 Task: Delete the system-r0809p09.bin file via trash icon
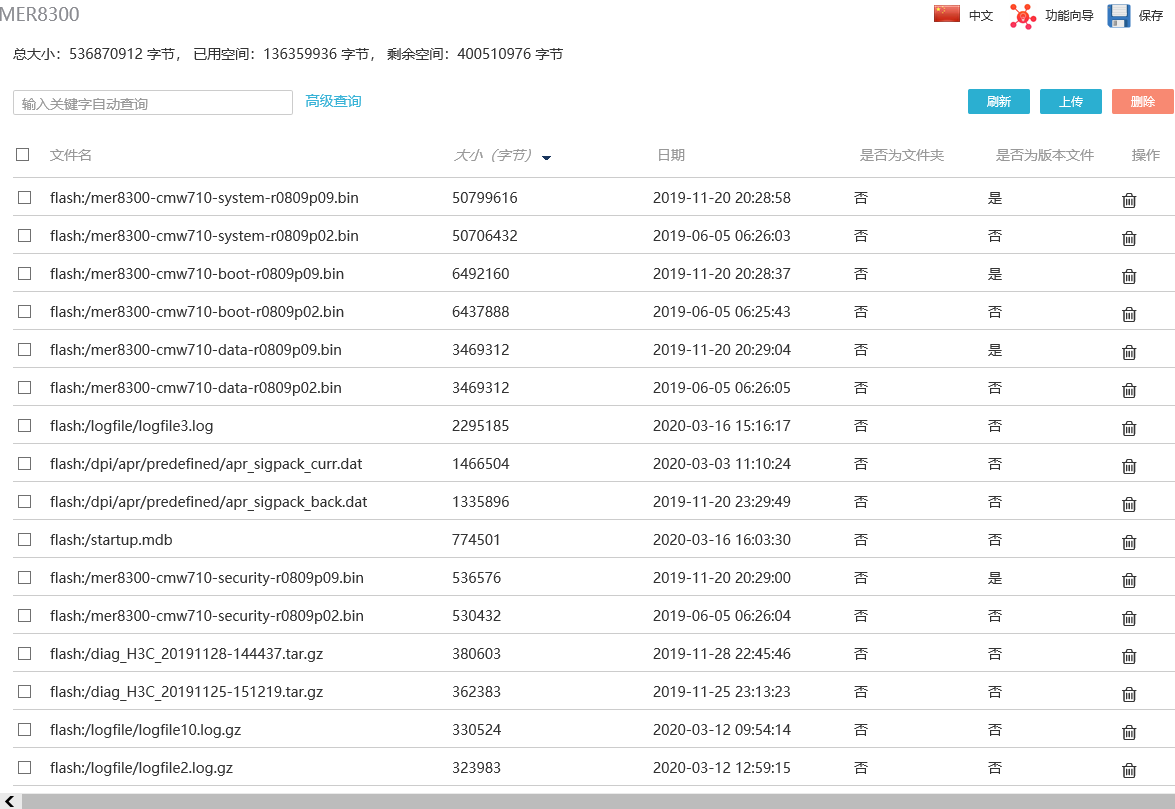click(1129, 200)
